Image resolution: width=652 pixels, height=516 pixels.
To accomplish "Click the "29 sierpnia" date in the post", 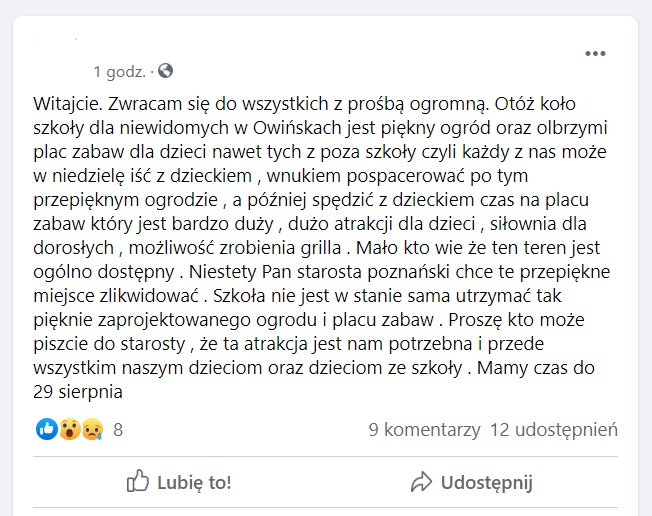I will (x=78, y=392).
